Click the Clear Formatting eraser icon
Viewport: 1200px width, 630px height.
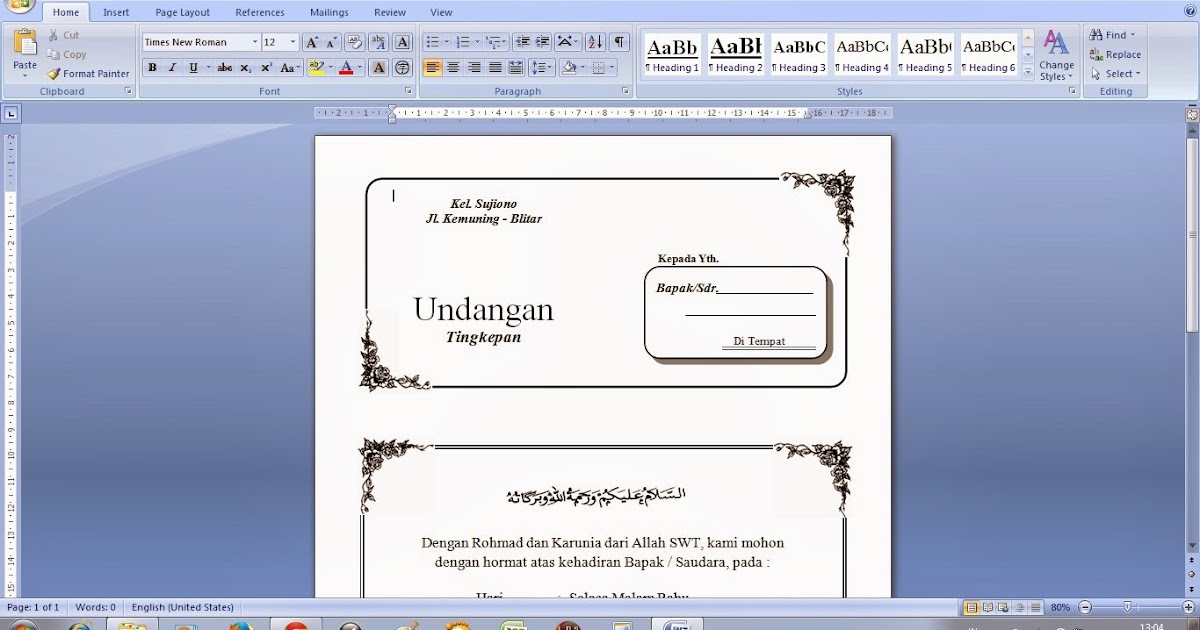[355, 42]
